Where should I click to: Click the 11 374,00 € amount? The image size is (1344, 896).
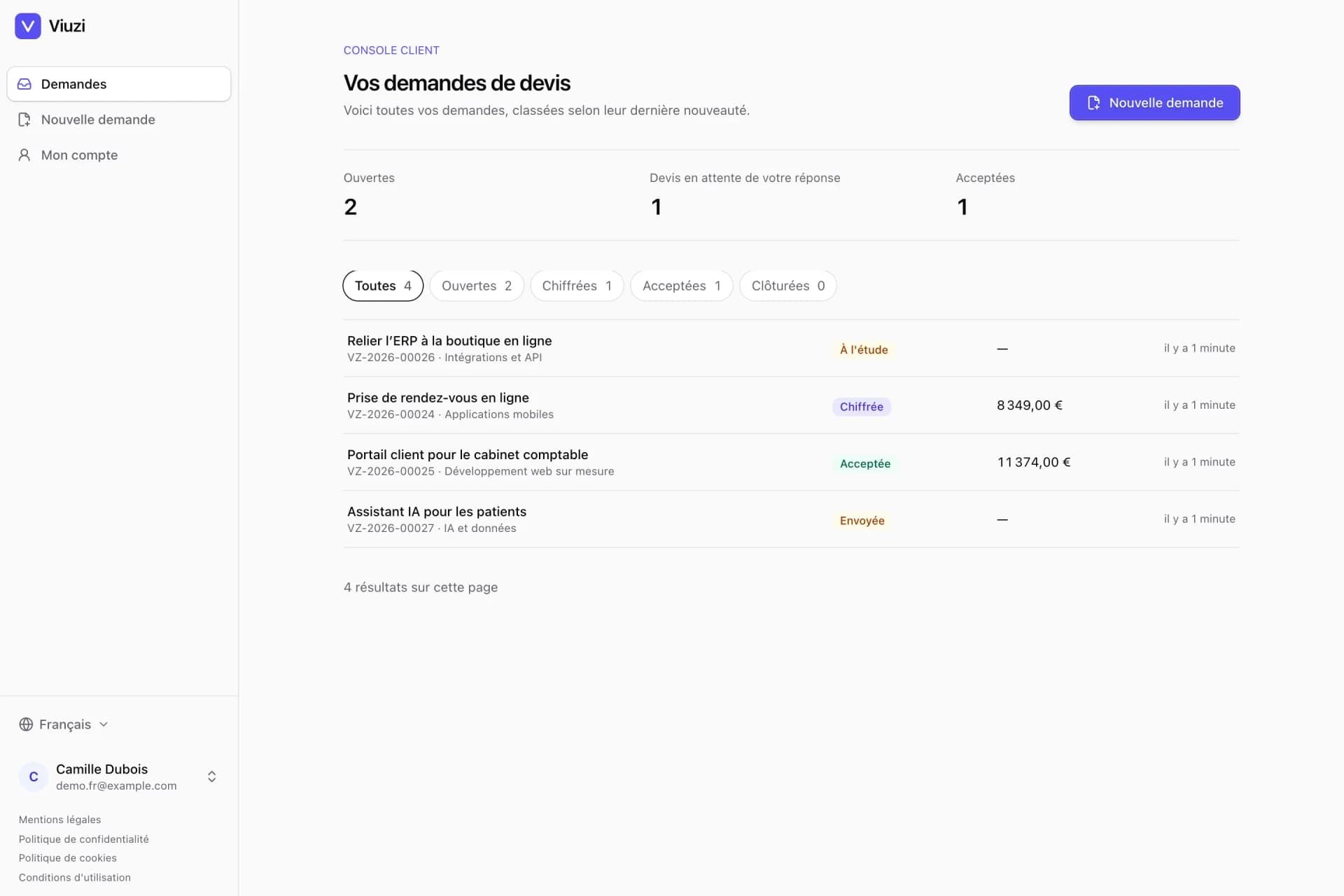point(1034,462)
